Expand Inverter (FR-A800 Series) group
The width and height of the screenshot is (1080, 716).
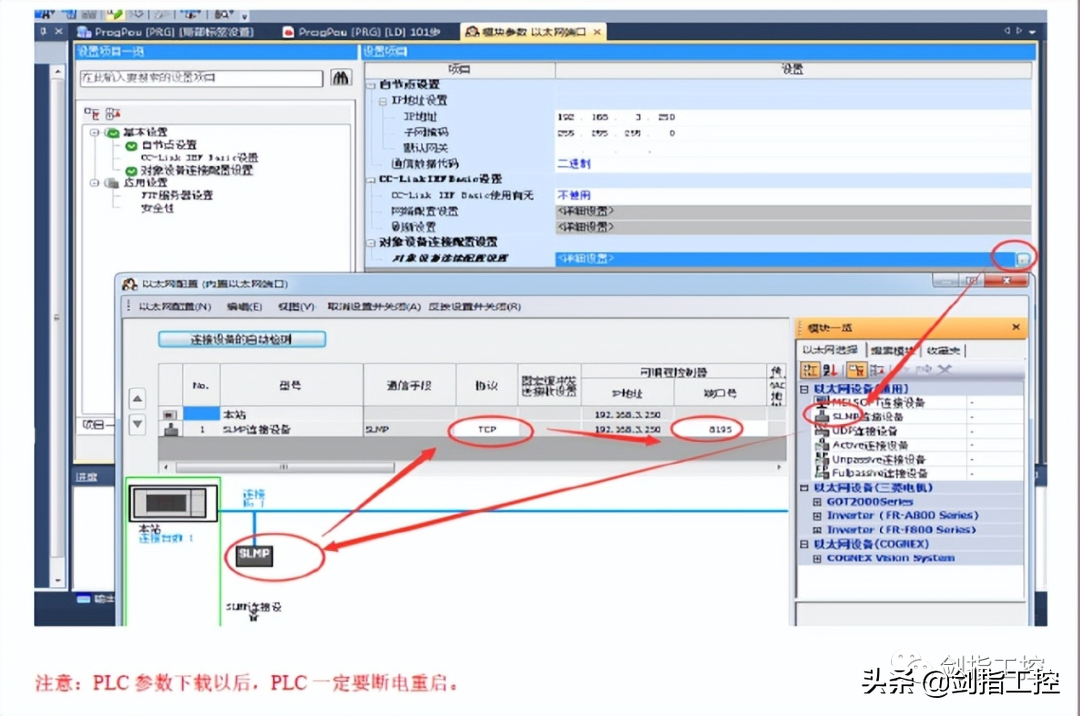coord(817,516)
